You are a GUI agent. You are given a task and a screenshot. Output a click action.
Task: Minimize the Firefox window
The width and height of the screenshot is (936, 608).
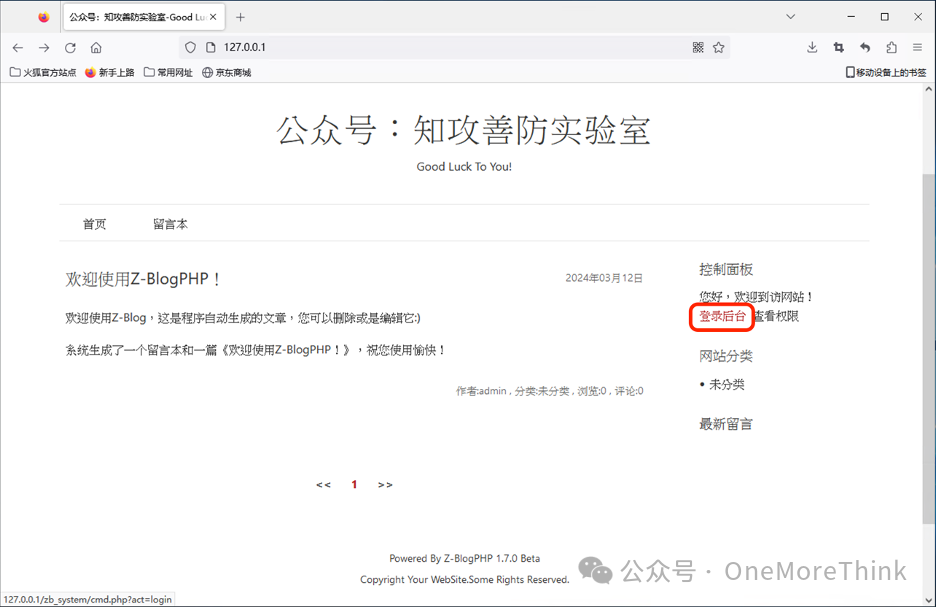click(851, 17)
